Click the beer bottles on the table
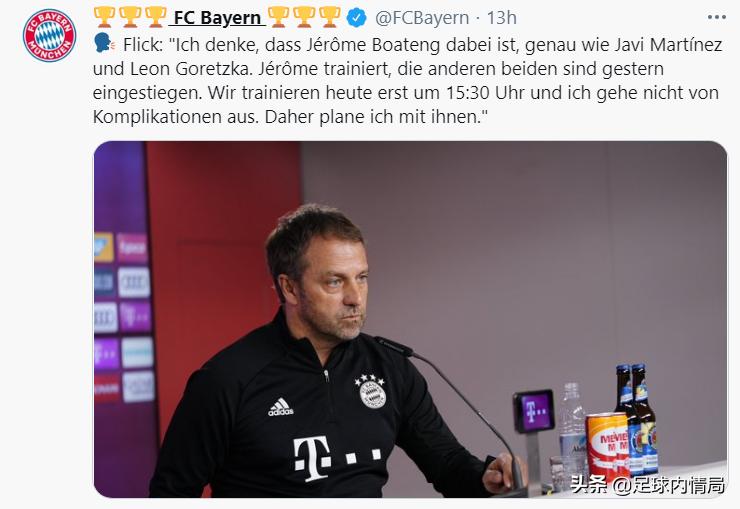This screenshot has height=509, width=740. [637, 418]
